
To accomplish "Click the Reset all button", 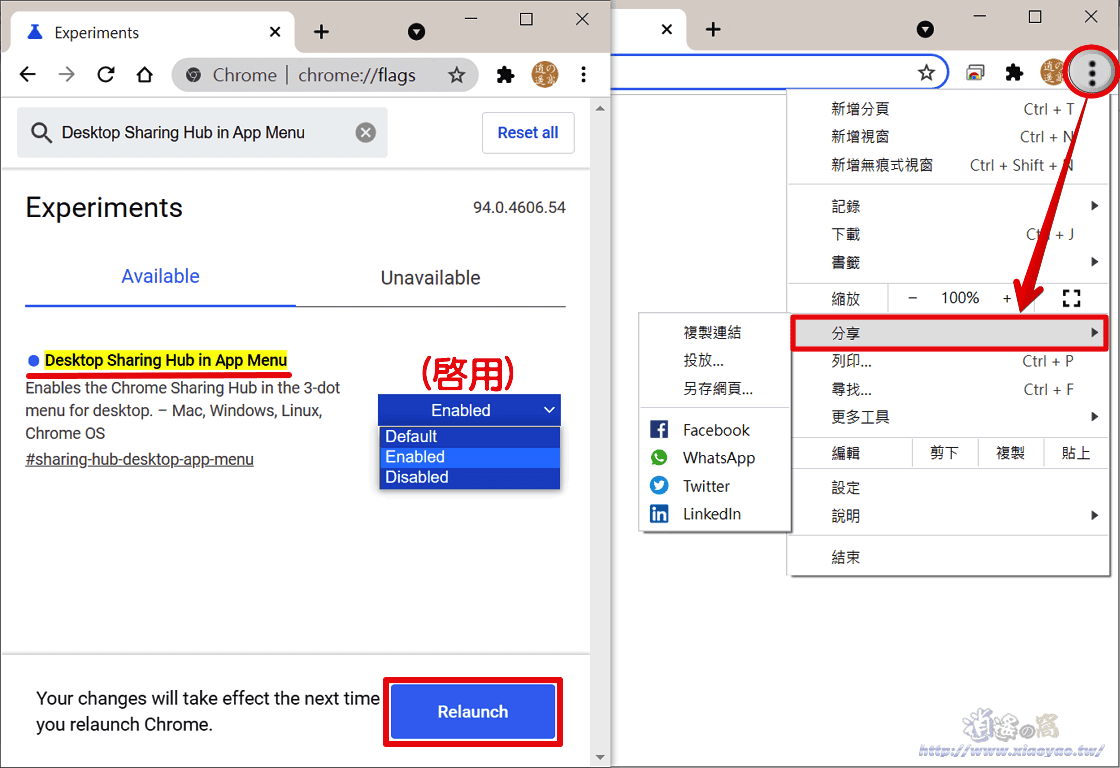I will (528, 132).
